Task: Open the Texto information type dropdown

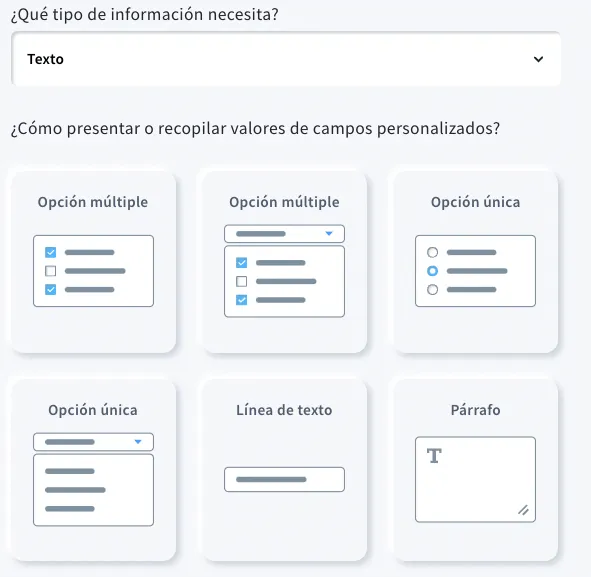Action: (286, 59)
